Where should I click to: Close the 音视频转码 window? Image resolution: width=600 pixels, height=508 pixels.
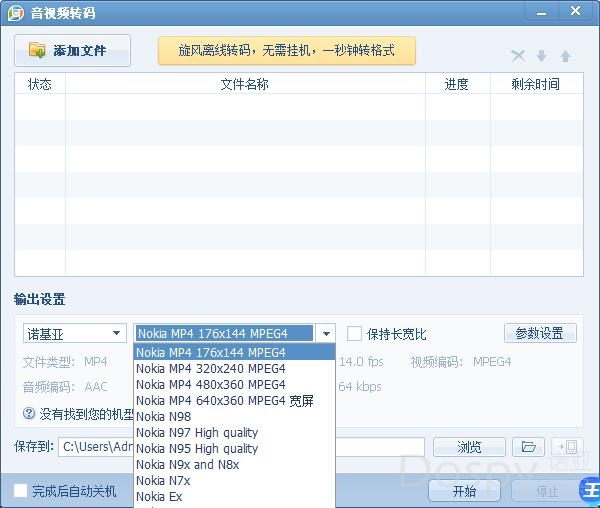(x=575, y=11)
